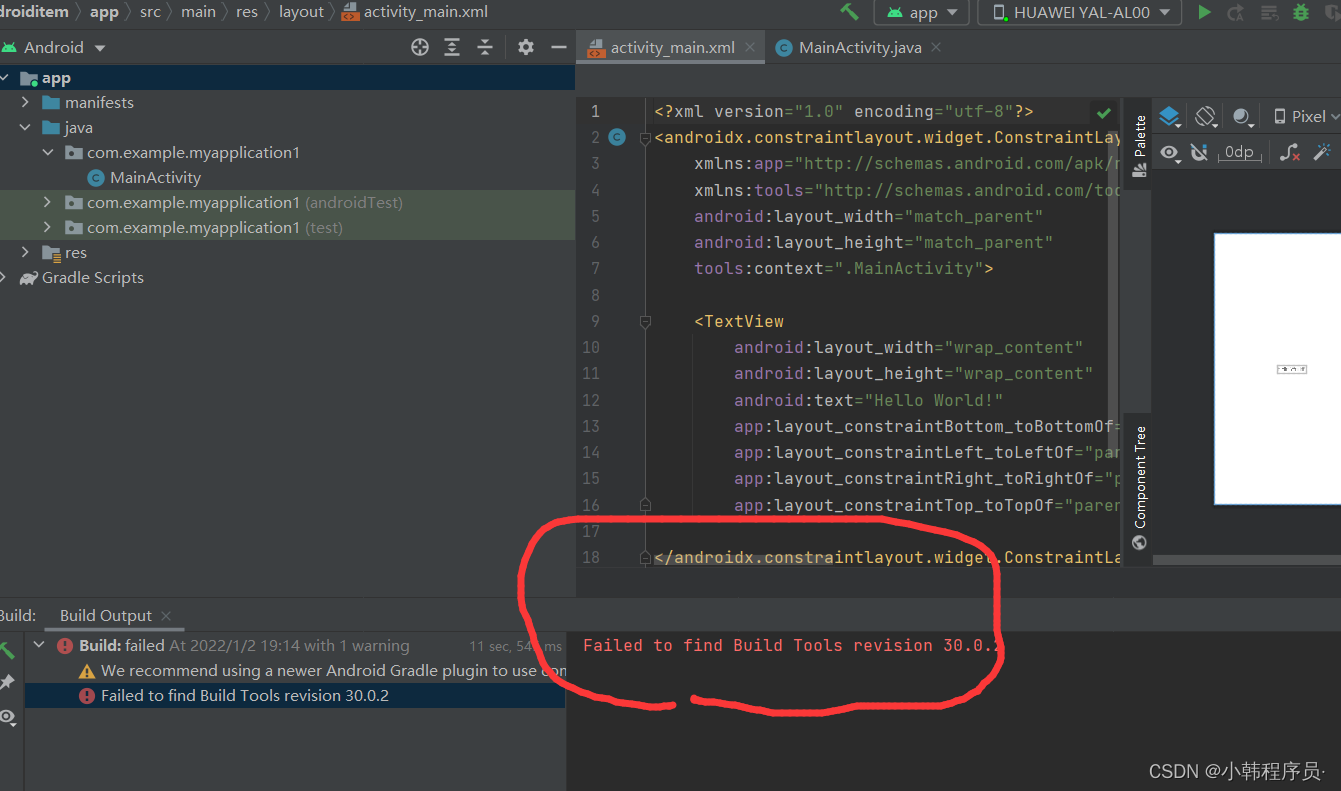Viewport: 1341px width, 791px height.
Task: Collapse all in Project panel toolbar
Action: tap(485, 47)
